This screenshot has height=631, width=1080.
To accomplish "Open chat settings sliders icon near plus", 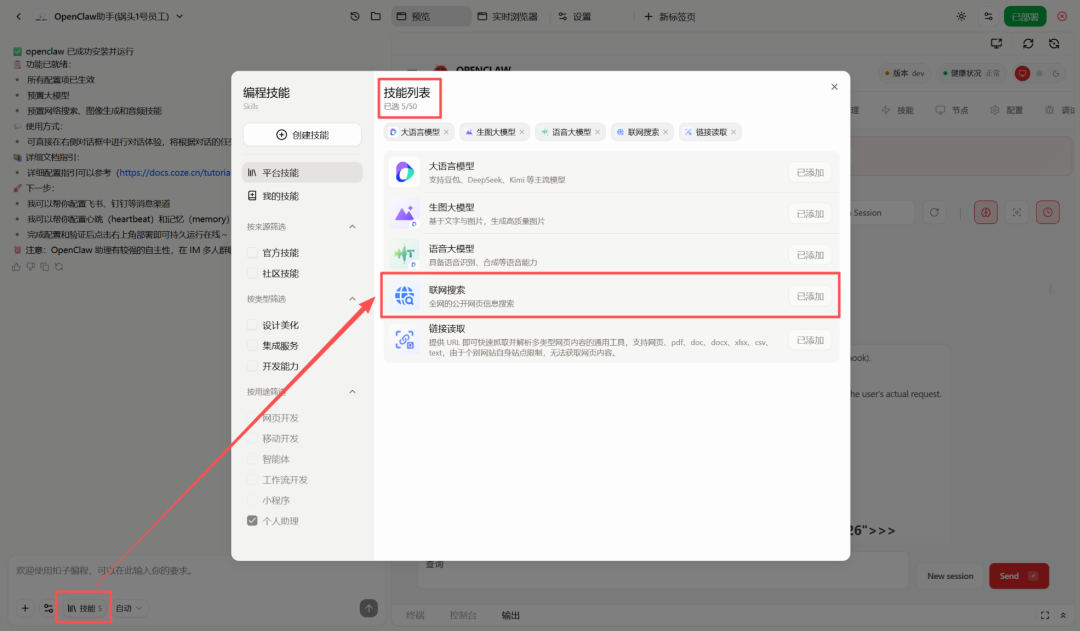I will pyautogui.click(x=48, y=608).
